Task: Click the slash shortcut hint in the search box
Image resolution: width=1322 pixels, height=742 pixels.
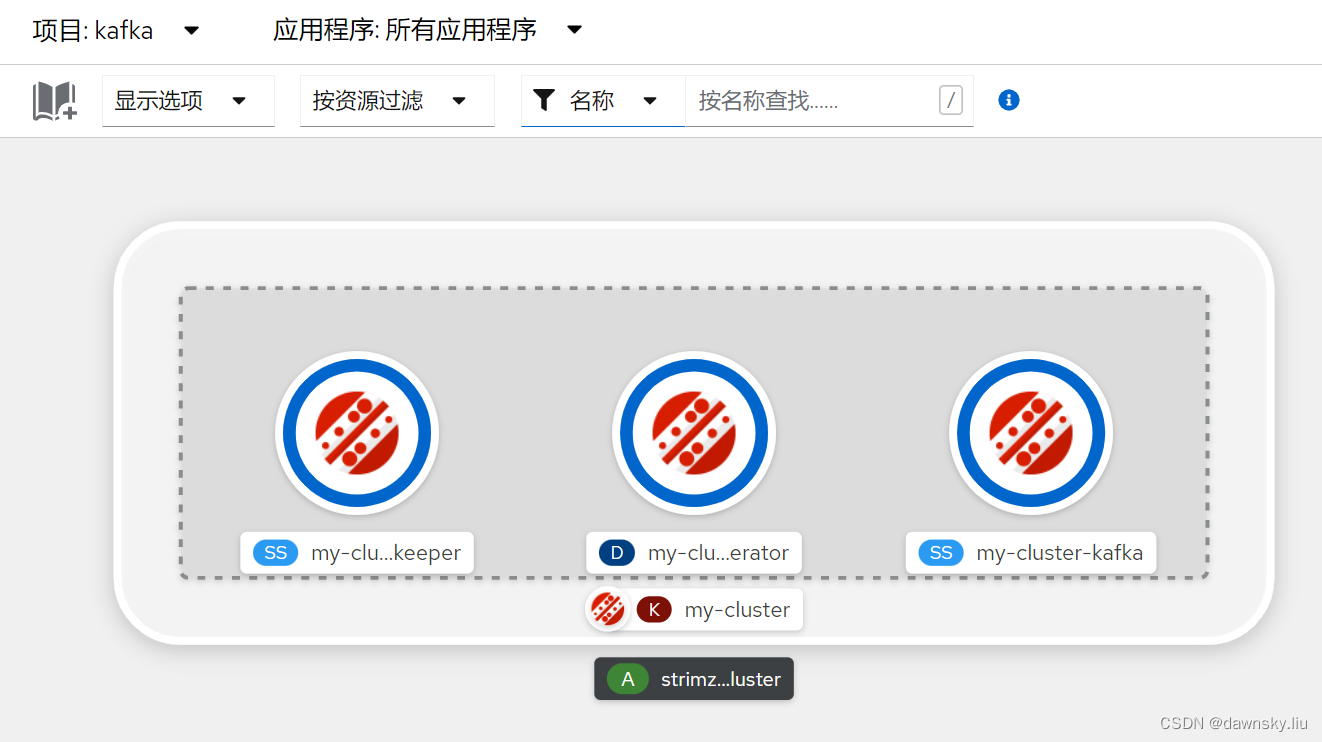Action: (x=951, y=100)
